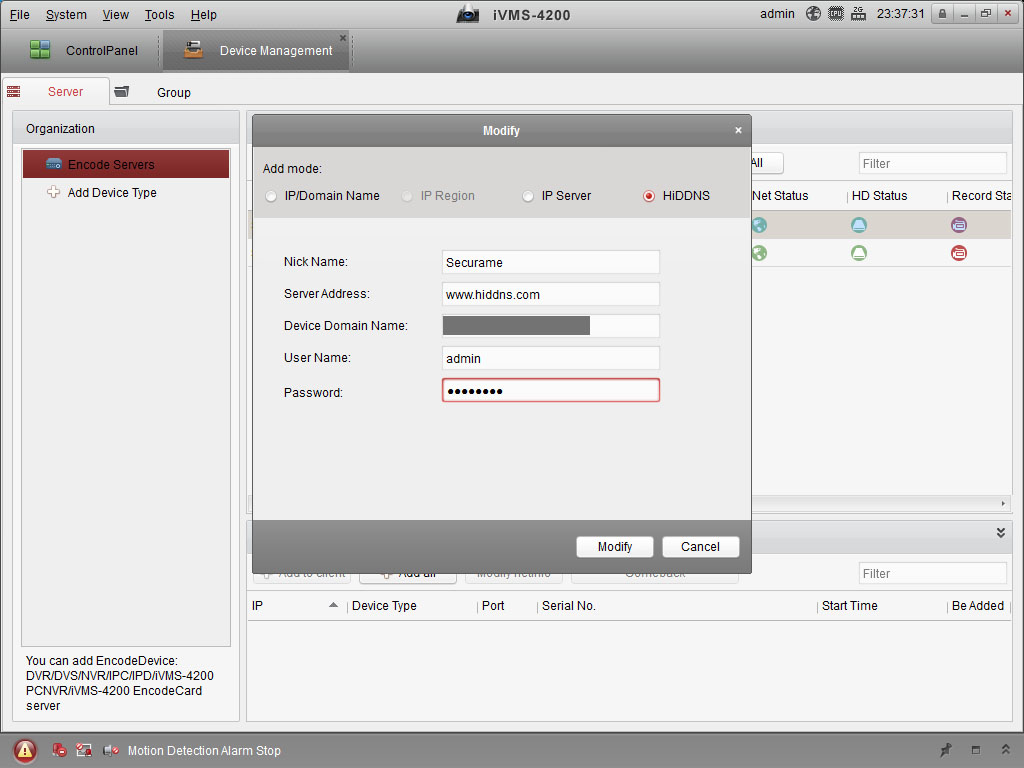Image resolution: width=1024 pixels, height=768 pixels.
Task: Click the first row blue HD Status icon
Action: coord(859,225)
